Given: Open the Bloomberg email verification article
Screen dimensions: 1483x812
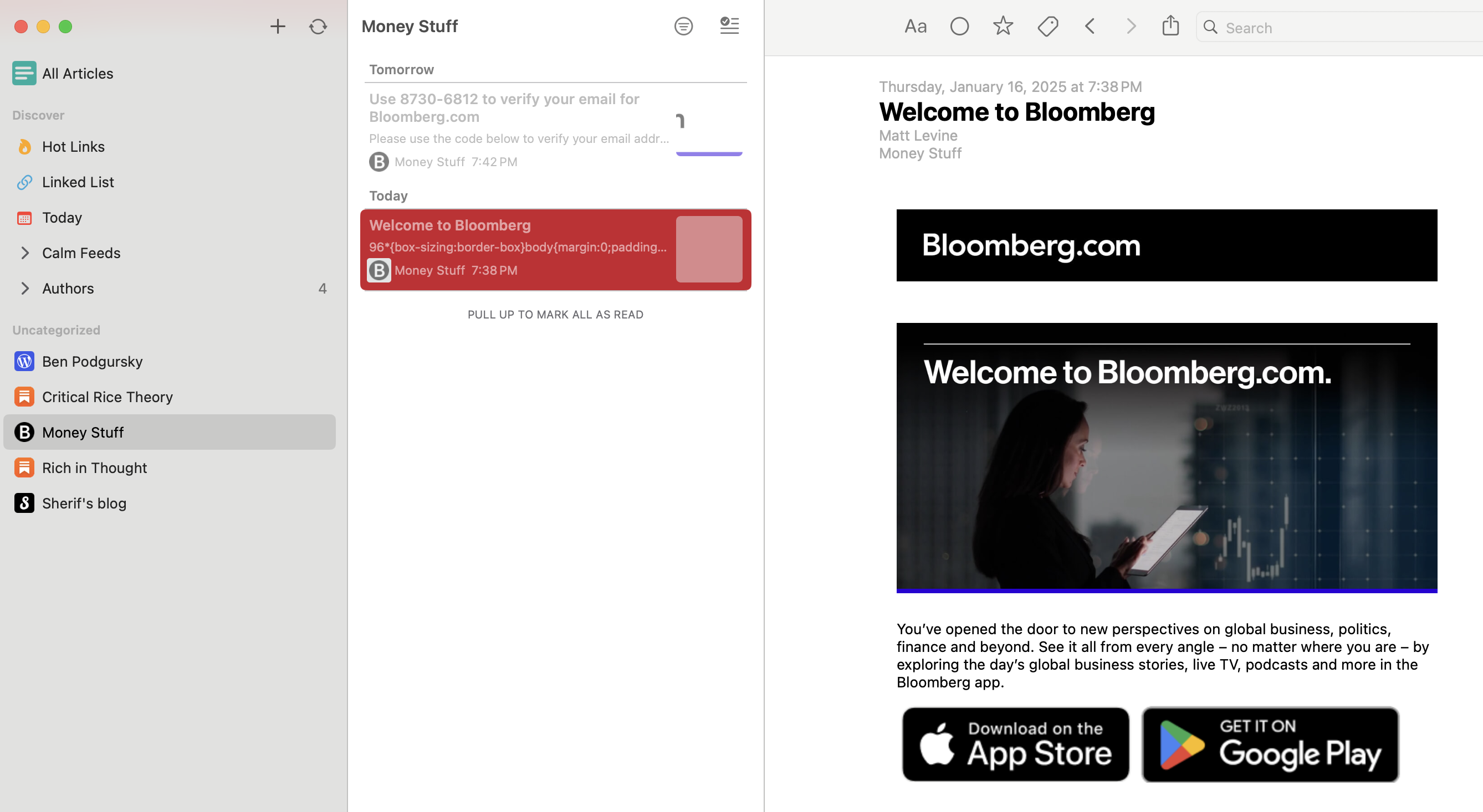Looking at the screenshot, I should (x=518, y=128).
